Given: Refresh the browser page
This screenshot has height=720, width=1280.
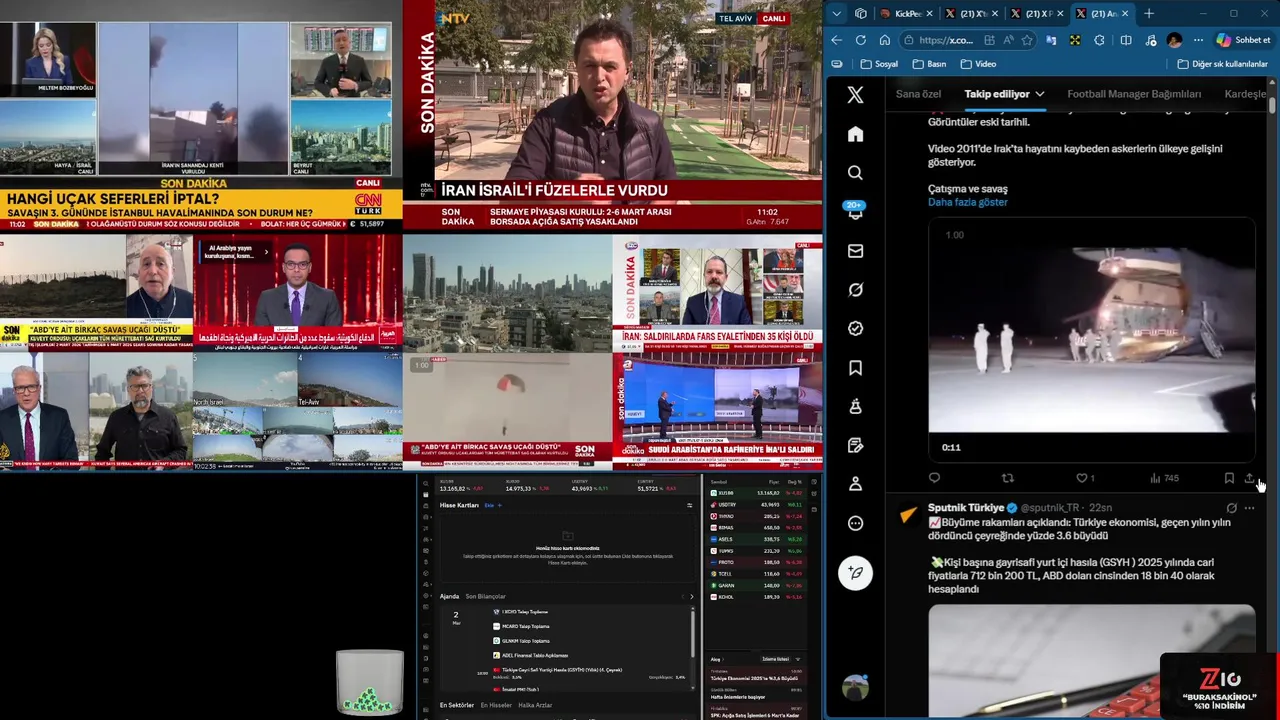Looking at the screenshot, I should pyautogui.click(x=861, y=40).
